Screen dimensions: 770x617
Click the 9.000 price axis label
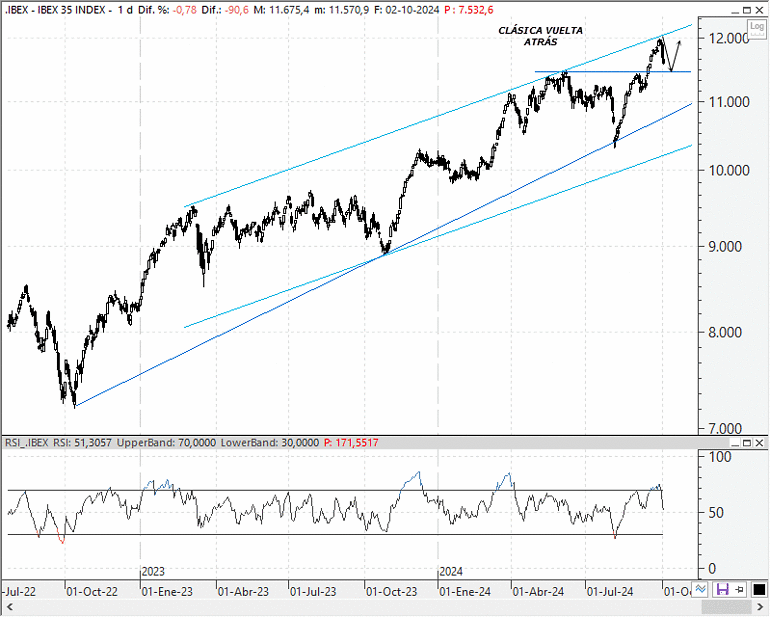click(x=725, y=247)
